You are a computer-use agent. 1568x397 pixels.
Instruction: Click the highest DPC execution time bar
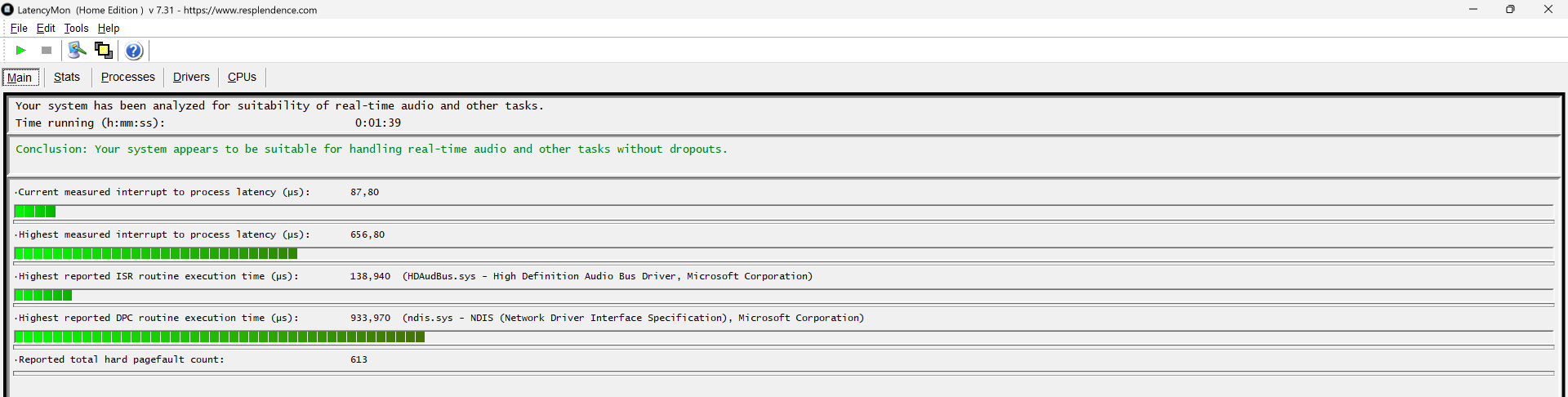[x=219, y=337]
